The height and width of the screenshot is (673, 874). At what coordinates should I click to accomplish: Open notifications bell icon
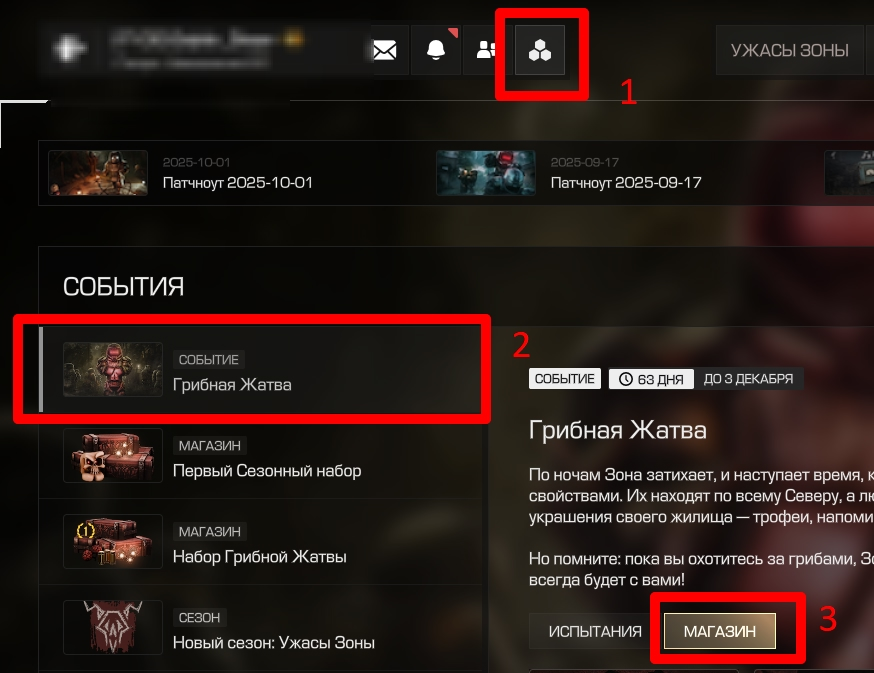click(436, 50)
